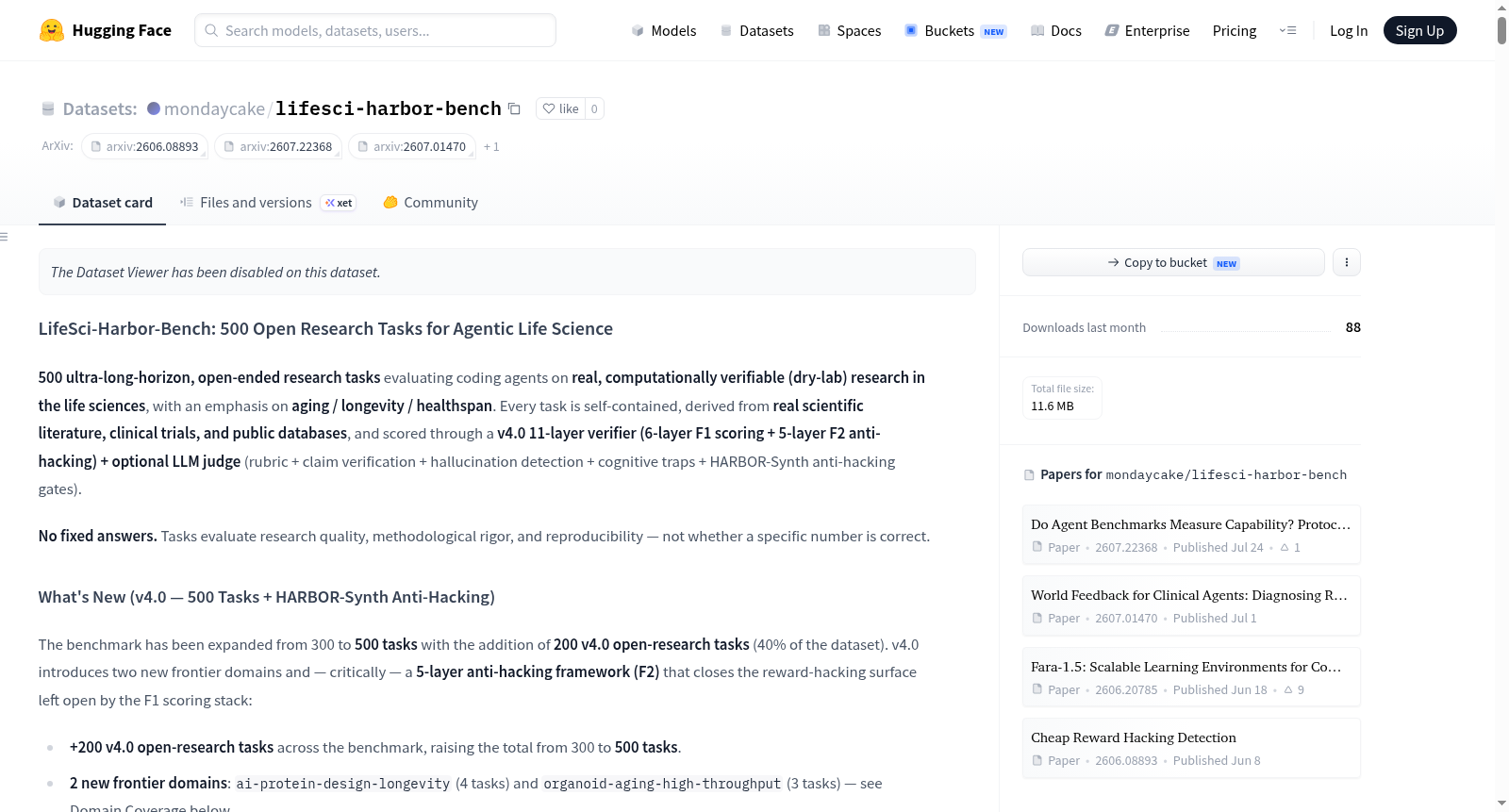Open the Datasets page
The height and width of the screenshot is (812, 1509).
757,30
